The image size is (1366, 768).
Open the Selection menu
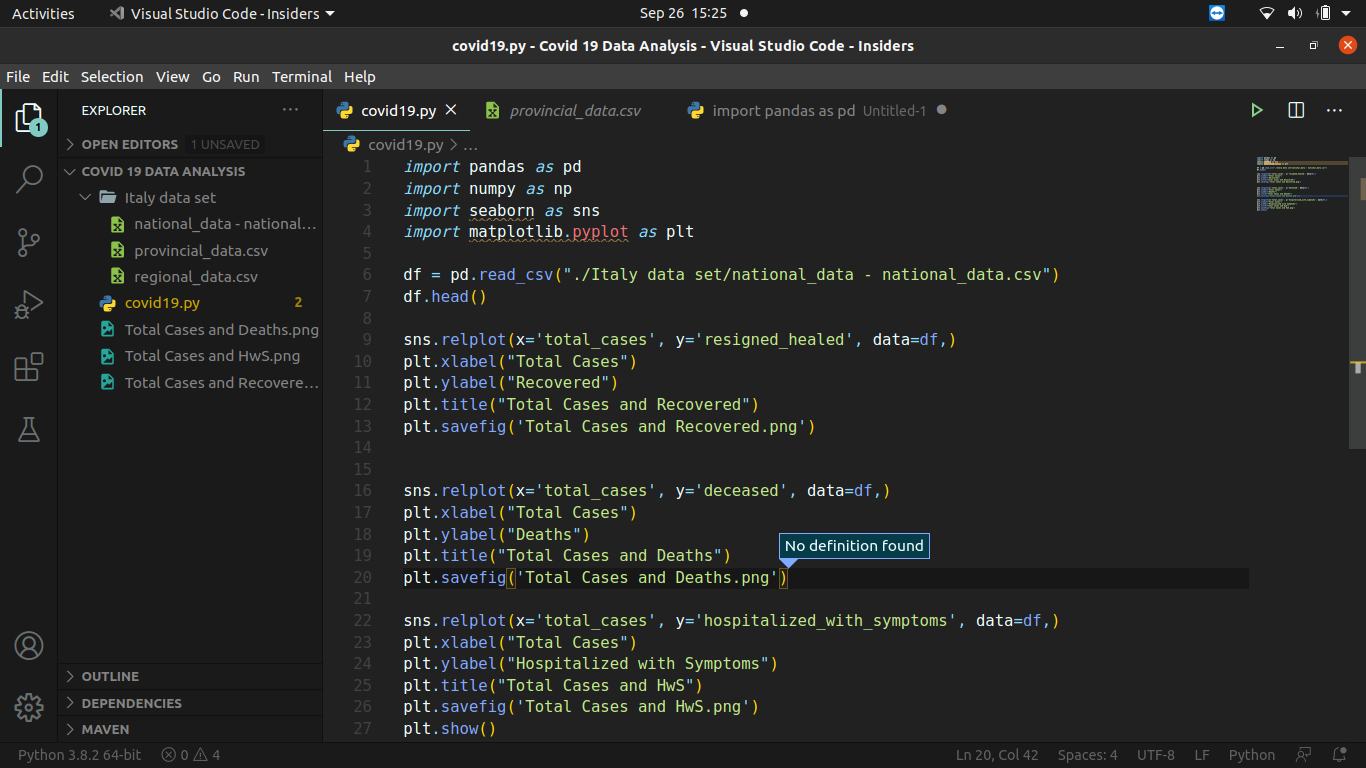[x=112, y=77]
